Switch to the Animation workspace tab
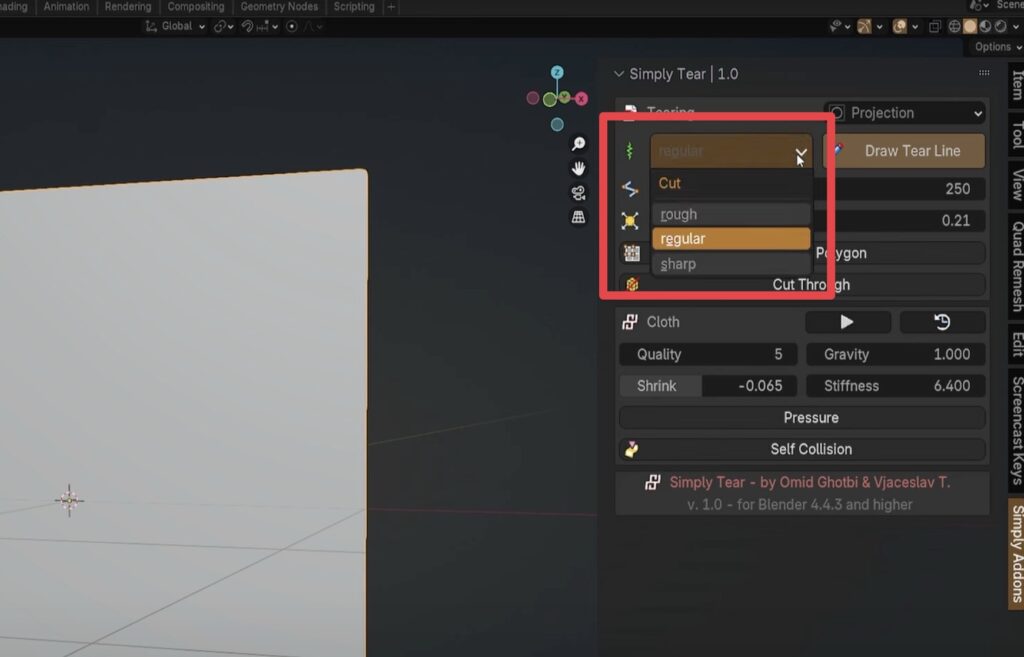Image resolution: width=1024 pixels, height=657 pixels. (66, 7)
